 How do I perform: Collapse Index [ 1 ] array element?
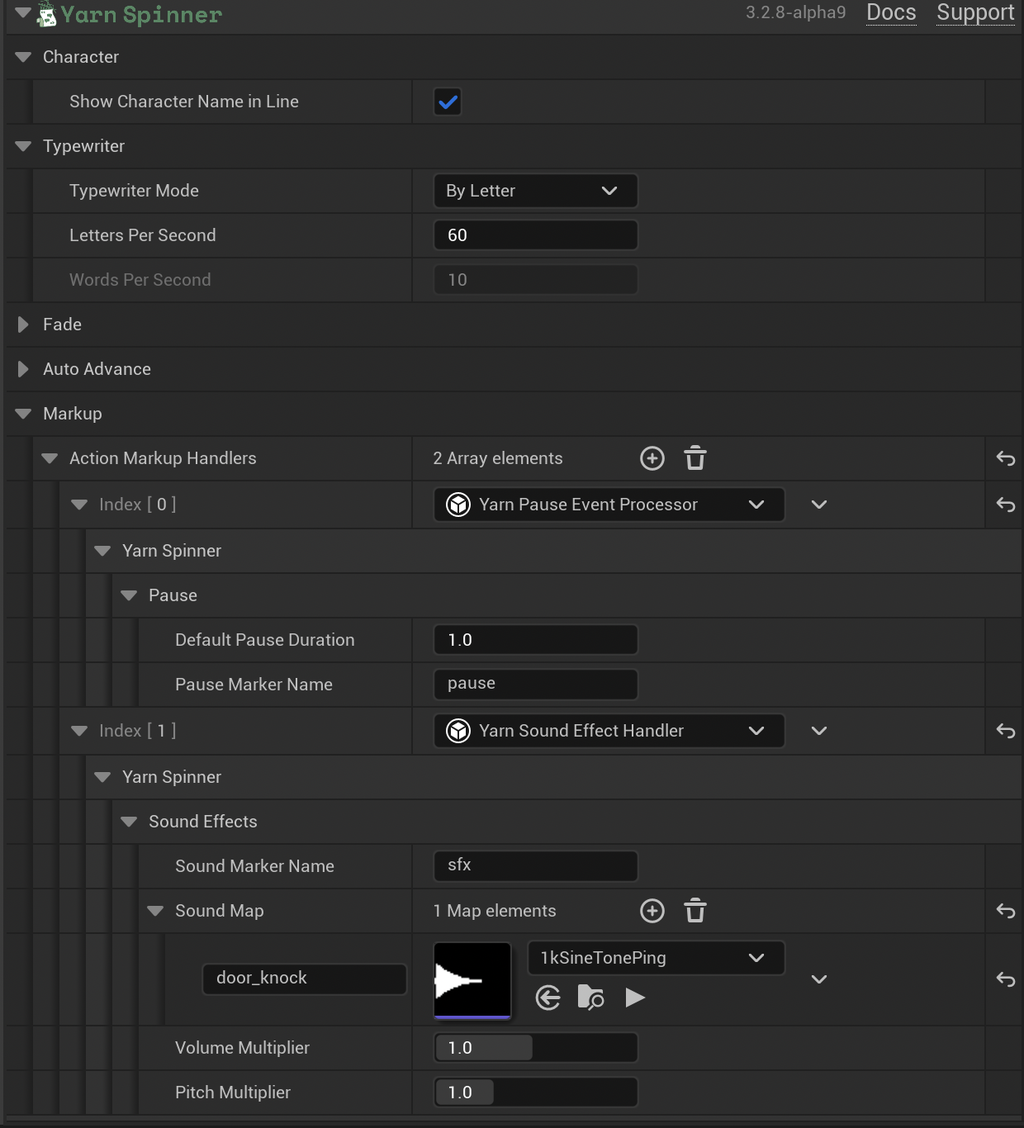pyautogui.click(x=79, y=730)
